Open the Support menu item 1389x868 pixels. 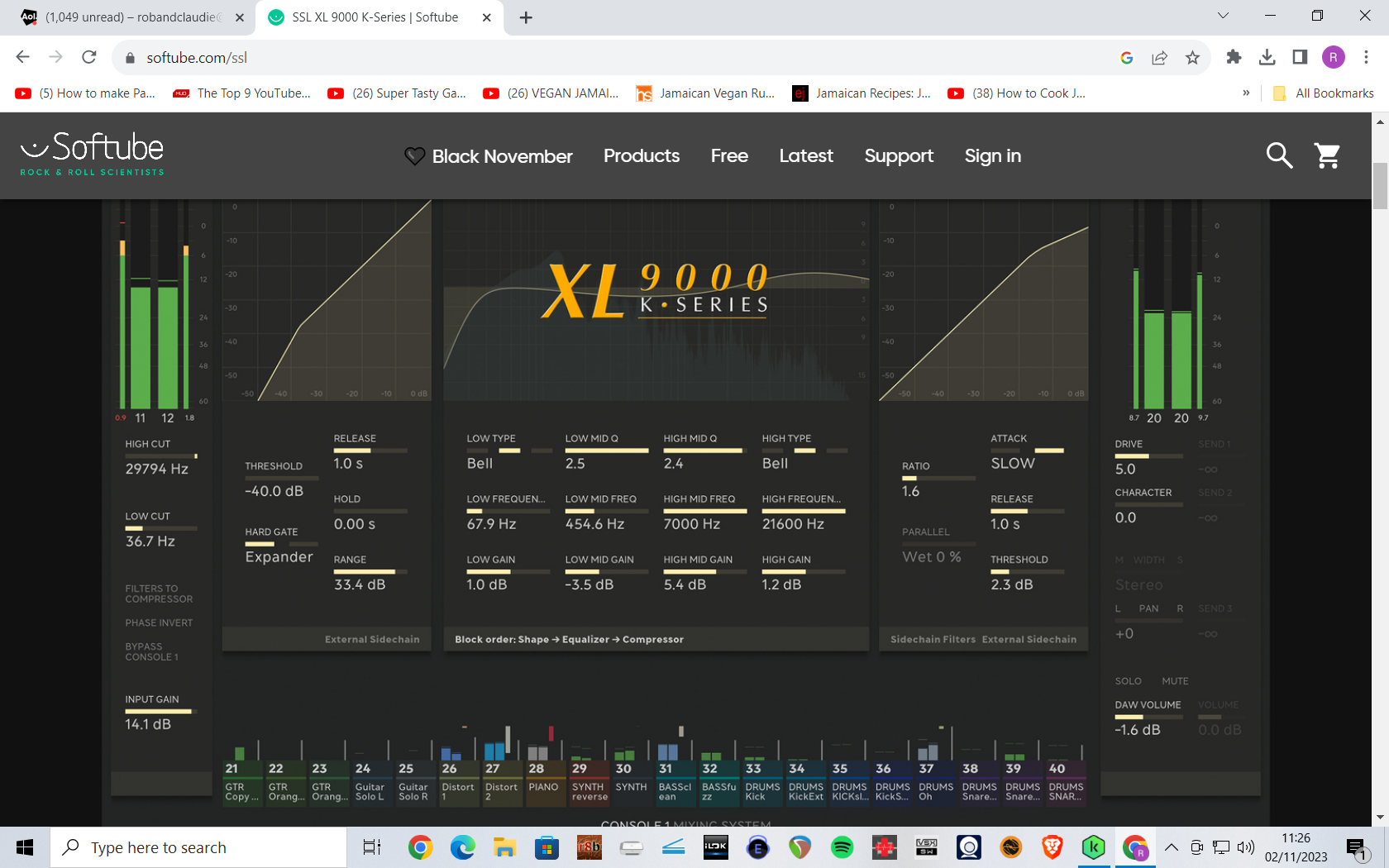pyautogui.click(x=899, y=156)
